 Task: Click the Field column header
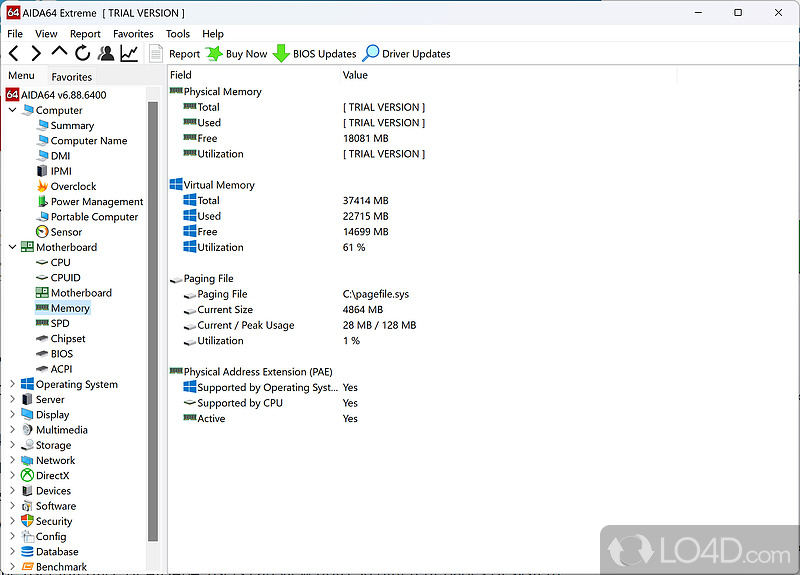point(254,75)
